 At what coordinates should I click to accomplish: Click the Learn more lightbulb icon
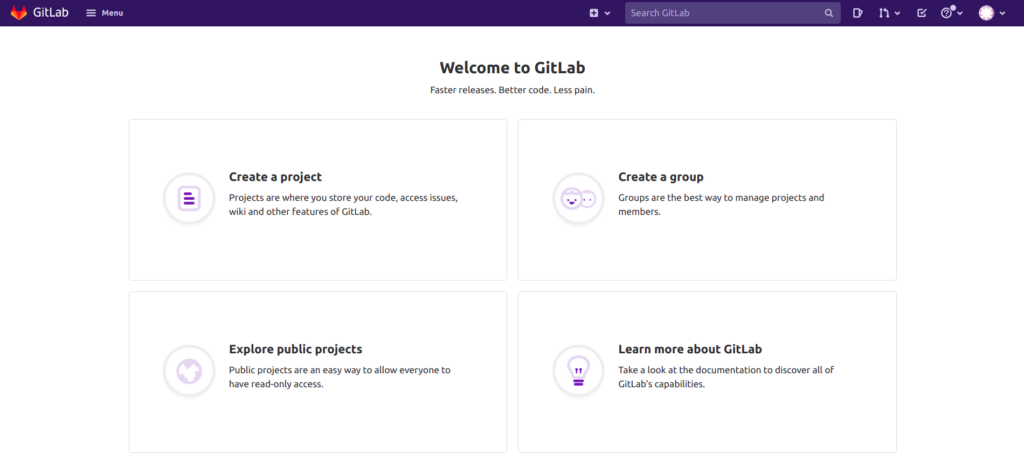[x=578, y=371]
